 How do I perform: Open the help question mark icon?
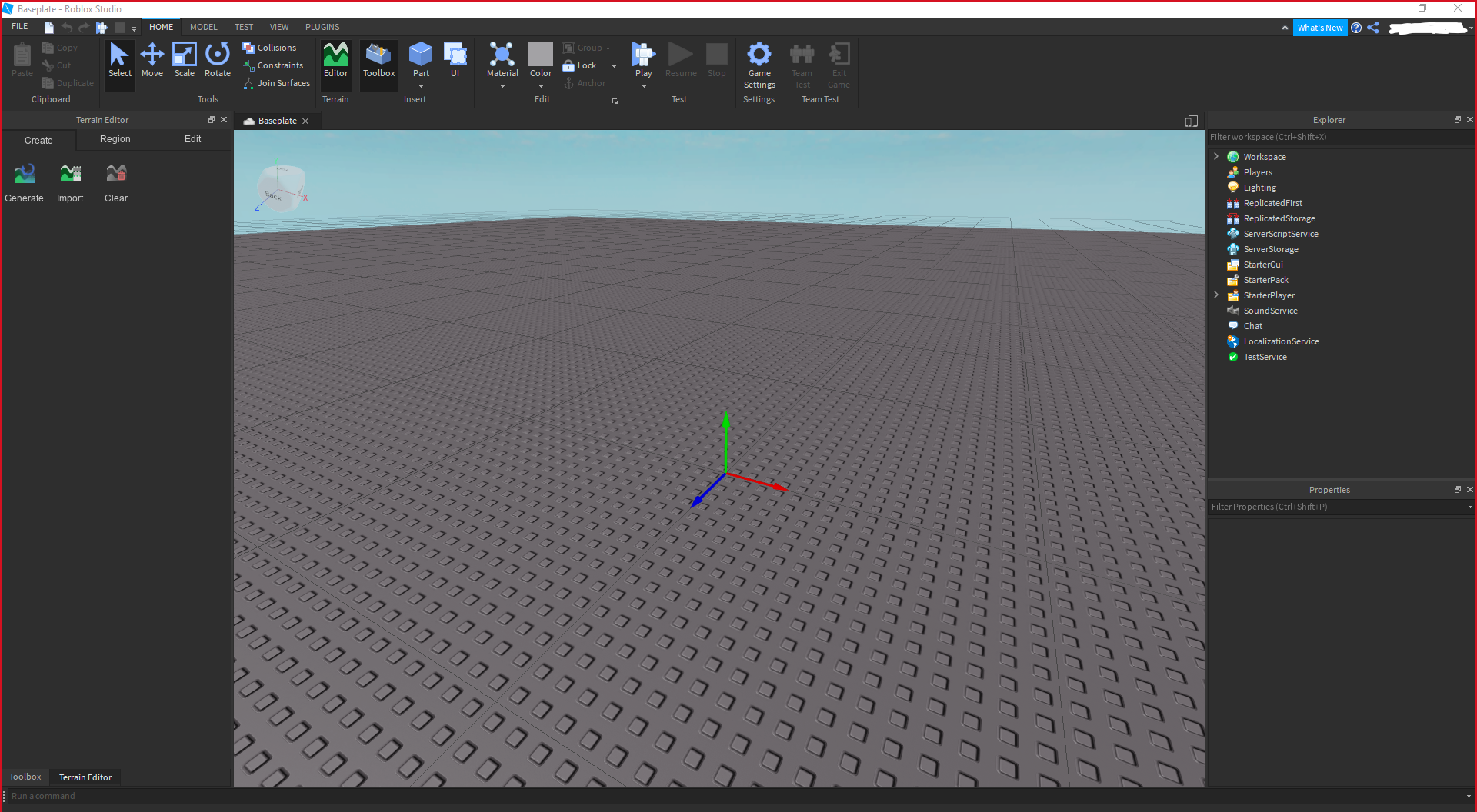point(1356,28)
